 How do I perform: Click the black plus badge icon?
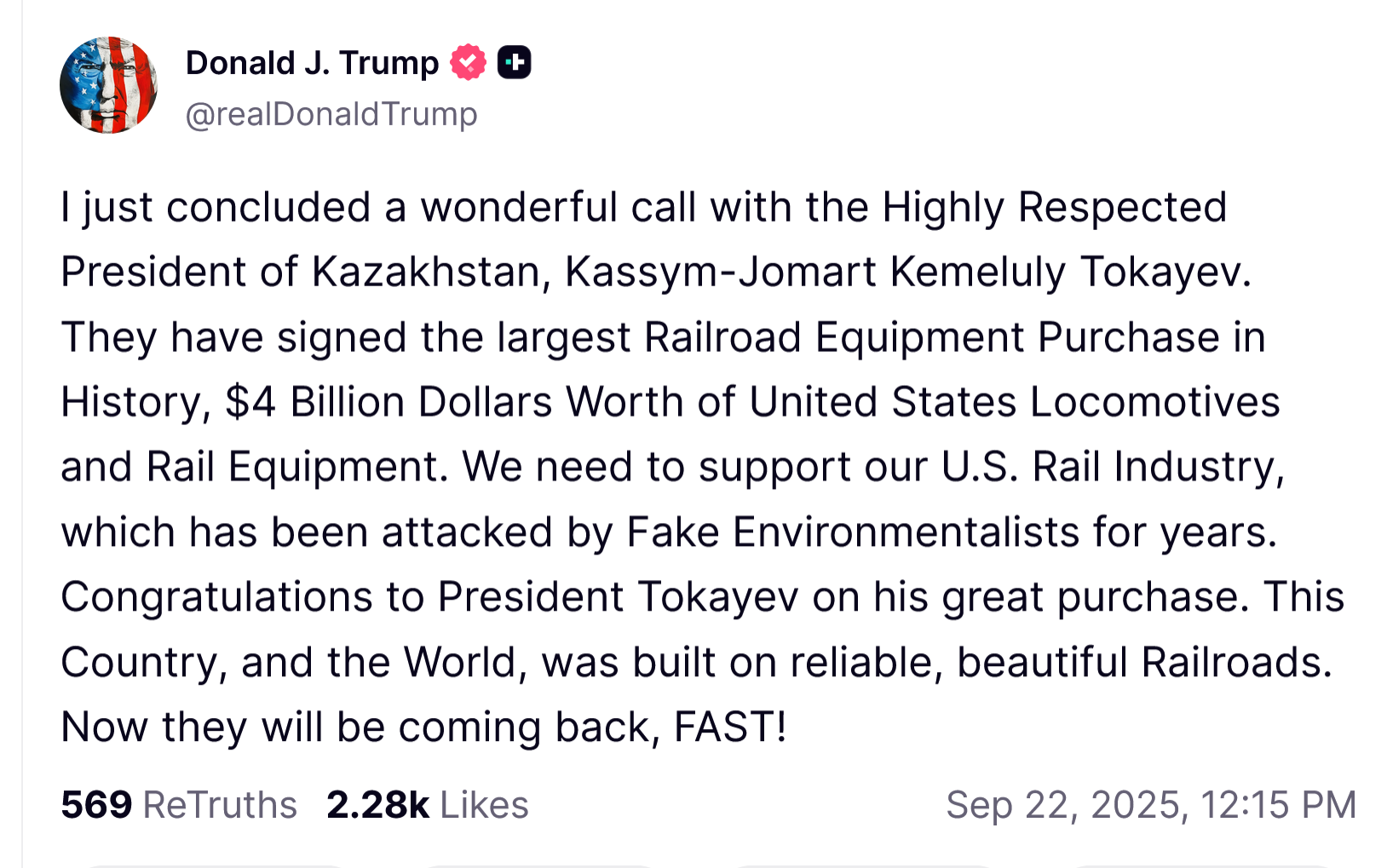pyautogui.click(x=514, y=62)
